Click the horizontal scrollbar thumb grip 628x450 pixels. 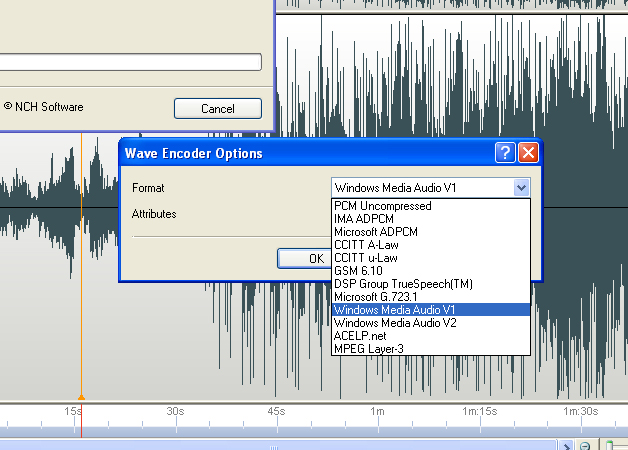[x=274, y=447]
